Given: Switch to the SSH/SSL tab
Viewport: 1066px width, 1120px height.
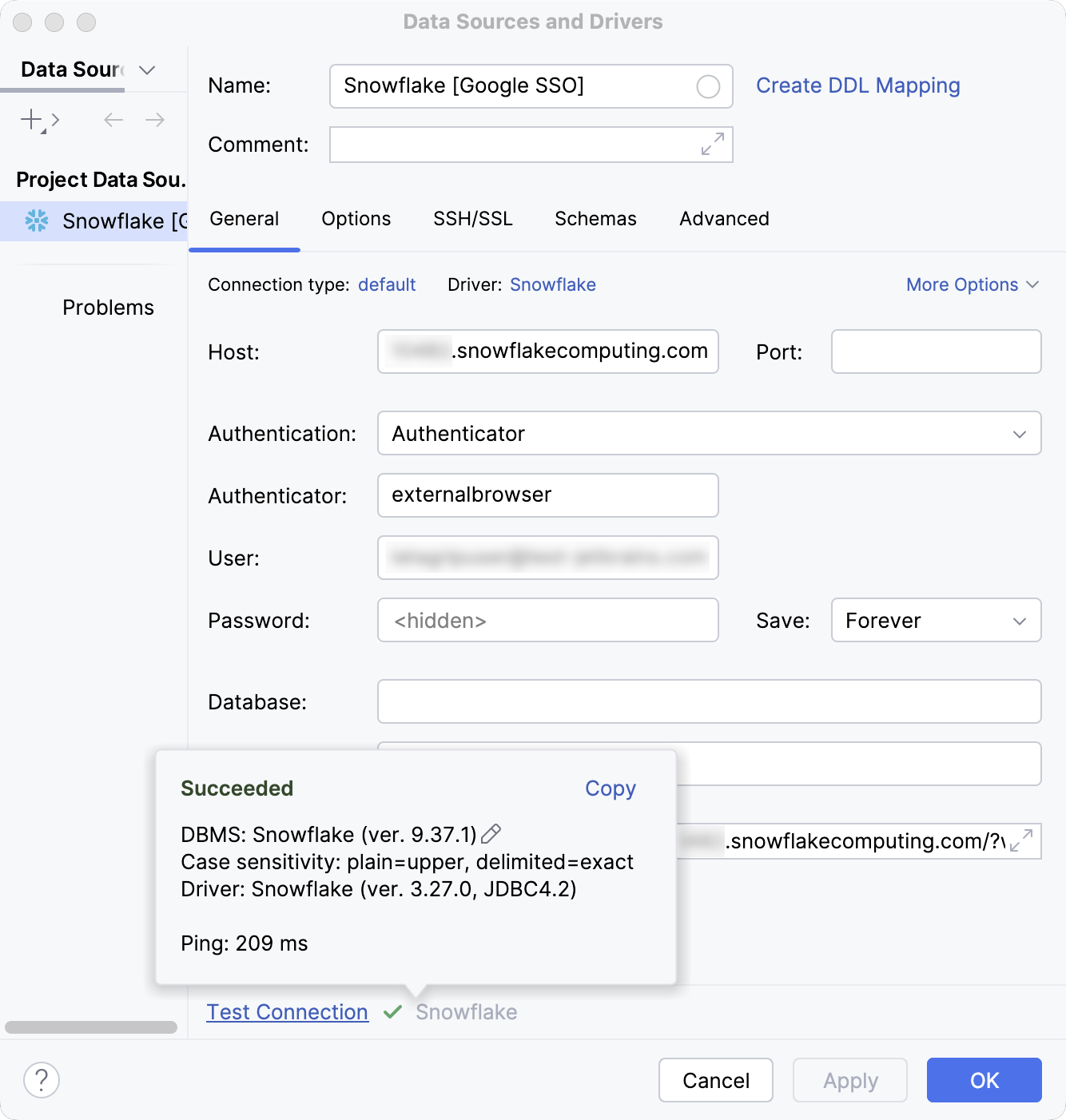Looking at the screenshot, I should point(472,219).
